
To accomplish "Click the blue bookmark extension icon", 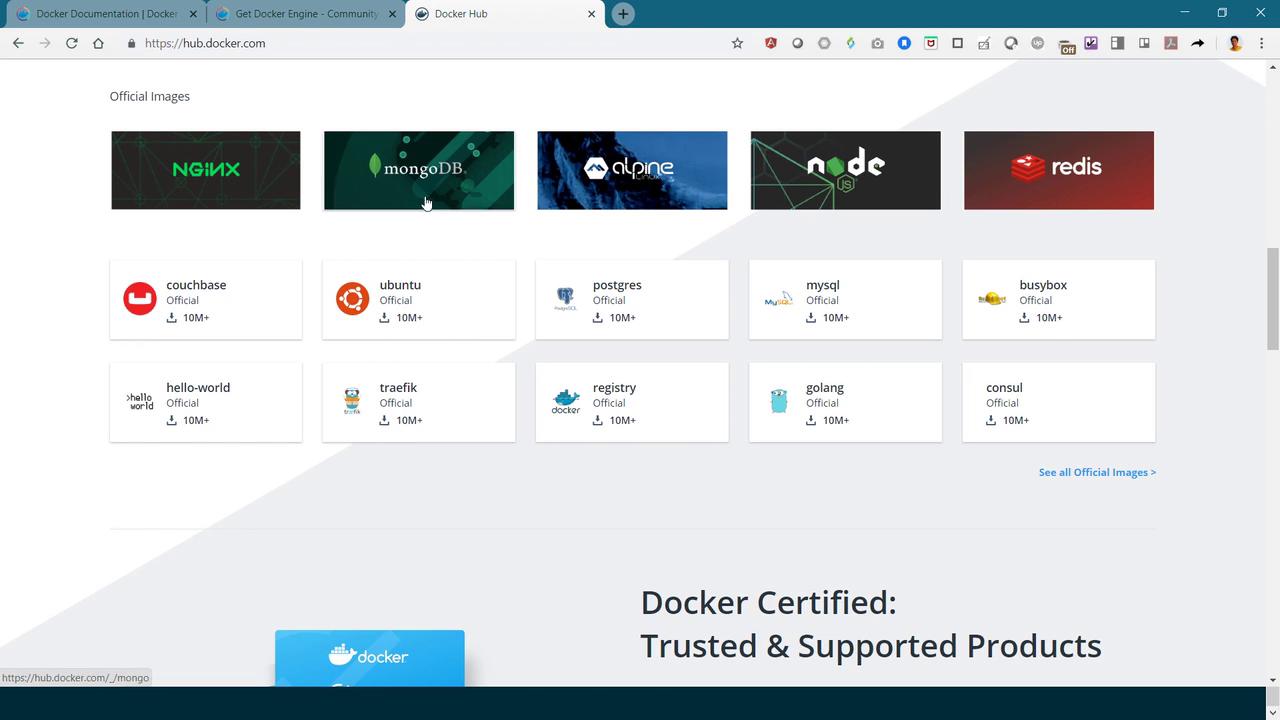I will (904, 43).
